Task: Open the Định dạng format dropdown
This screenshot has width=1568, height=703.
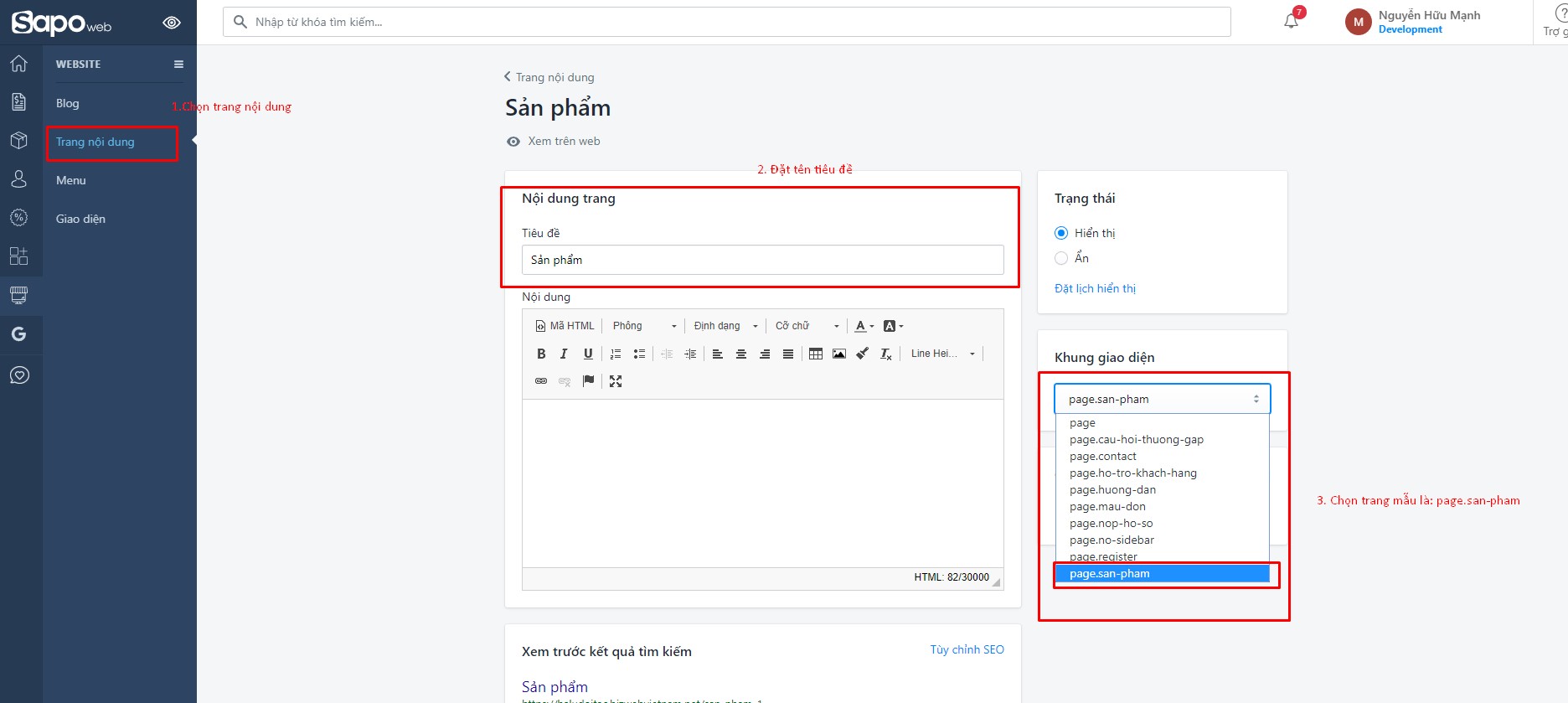Action: coord(725,326)
